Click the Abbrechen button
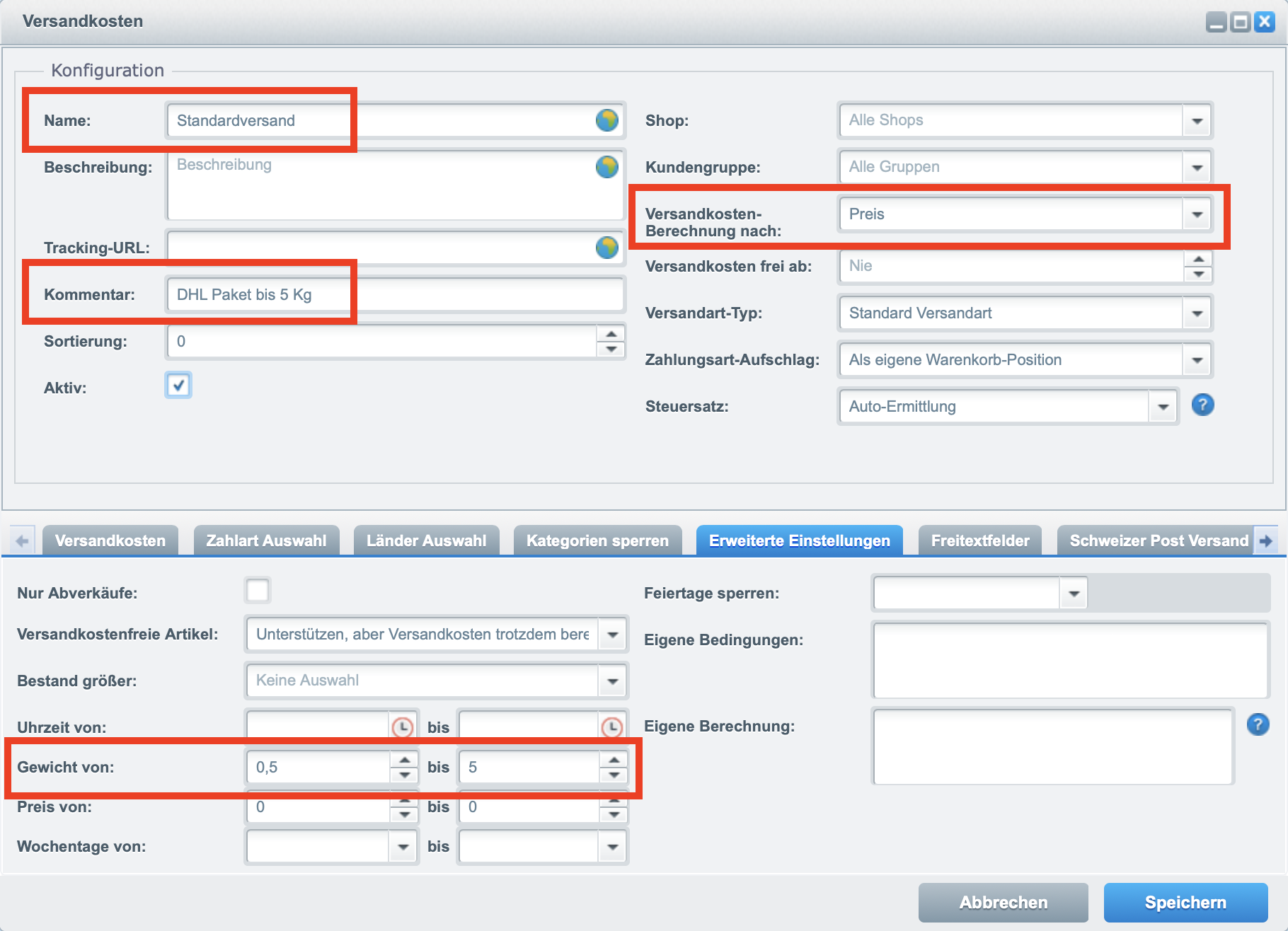This screenshot has height=931, width=1288. coord(1003,902)
